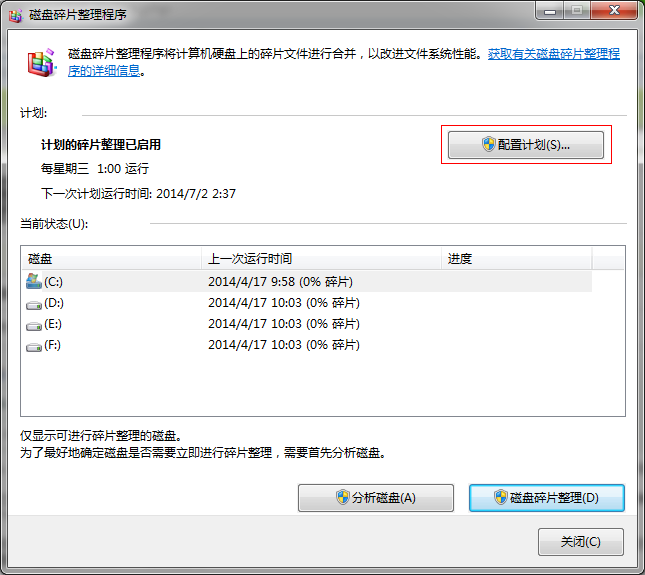
Task: Select the row showing 2014/4/17 9:58 run time
Action: tap(280, 282)
